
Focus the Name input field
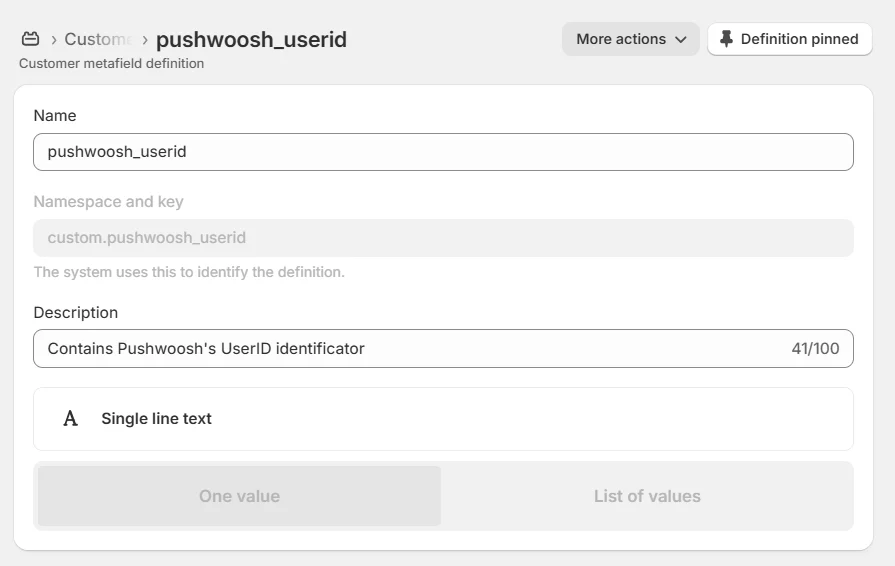click(x=443, y=152)
